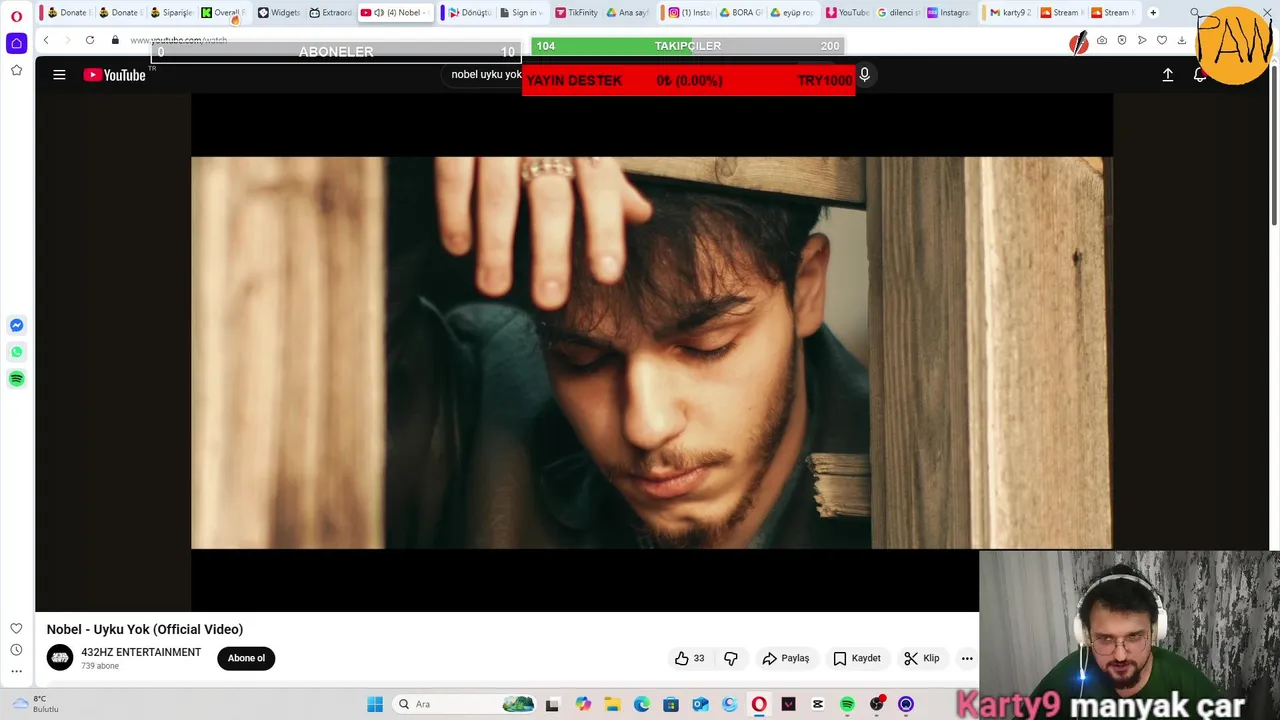Open Opera sidebar history clock icon
Screen dimensions: 1280x720
(x=16, y=650)
